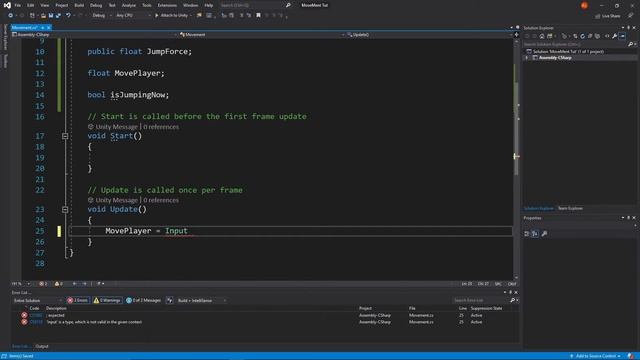Open the Debug menu

click(96, 5)
